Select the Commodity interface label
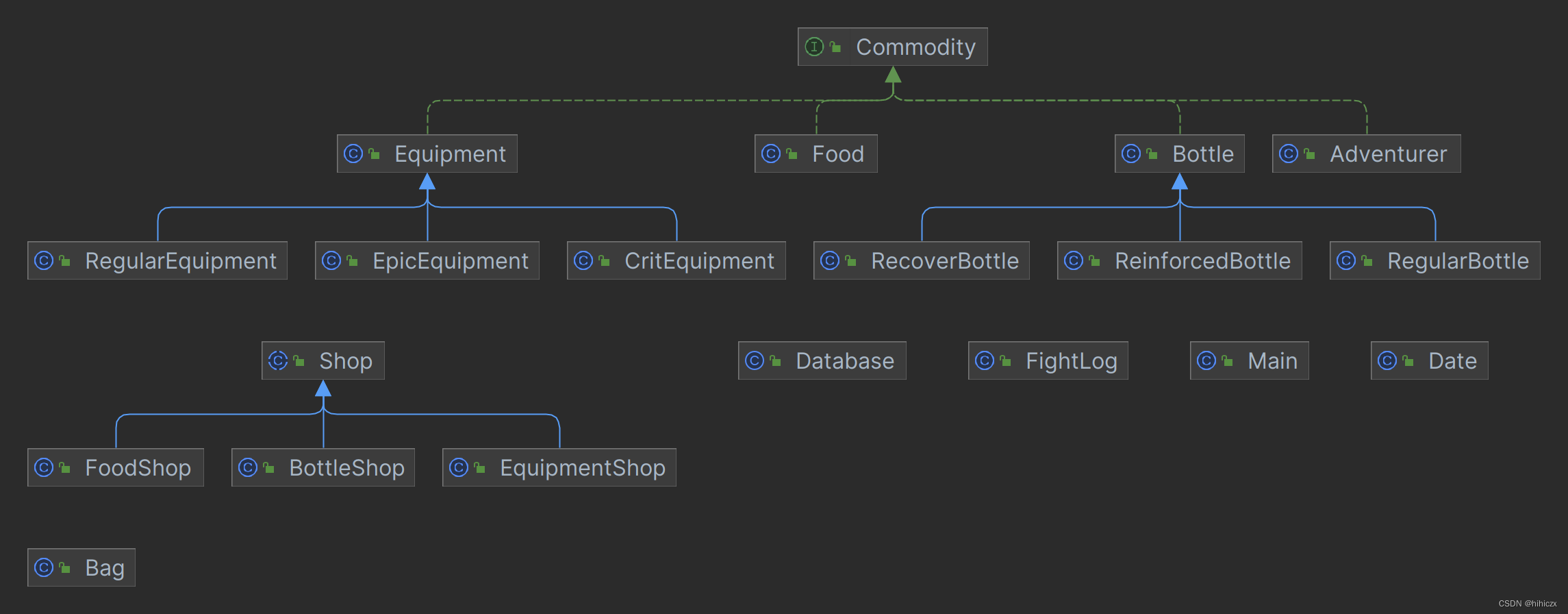The image size is (1568, 614). 916,47
